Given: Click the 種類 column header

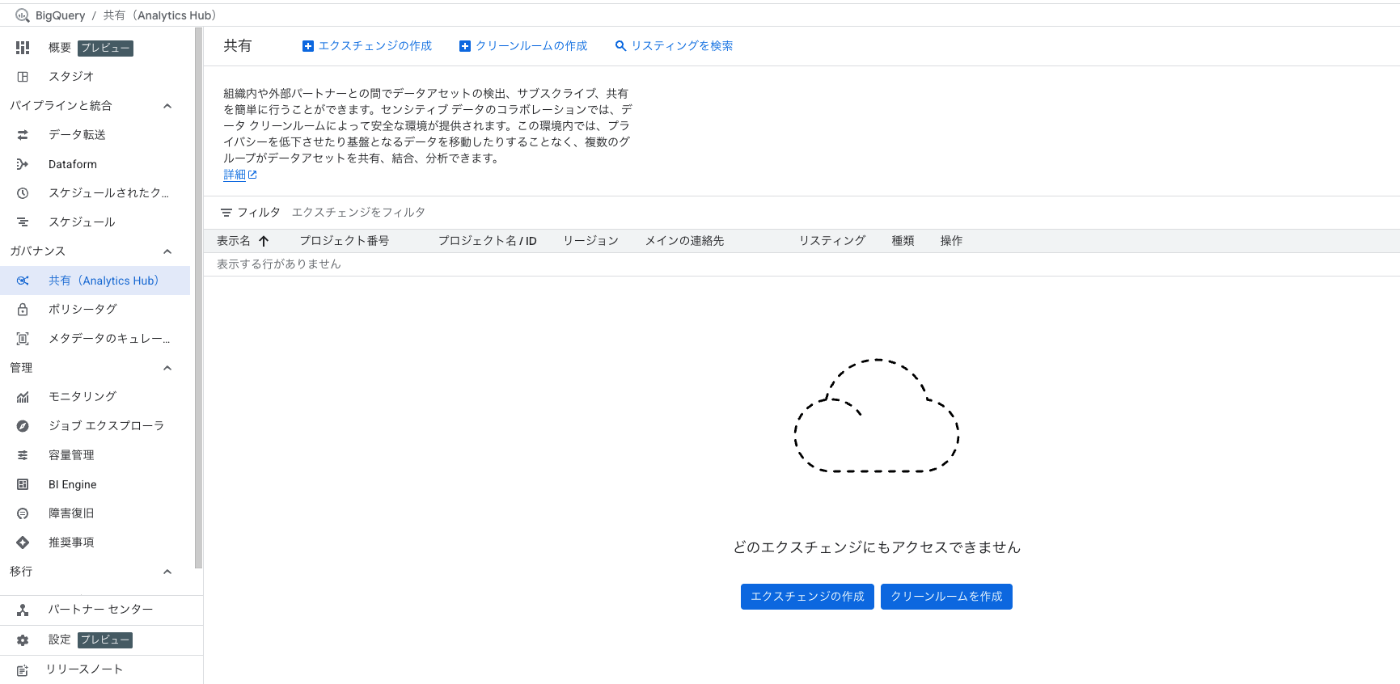Looking at the screenshot, I should coord(903,241).
